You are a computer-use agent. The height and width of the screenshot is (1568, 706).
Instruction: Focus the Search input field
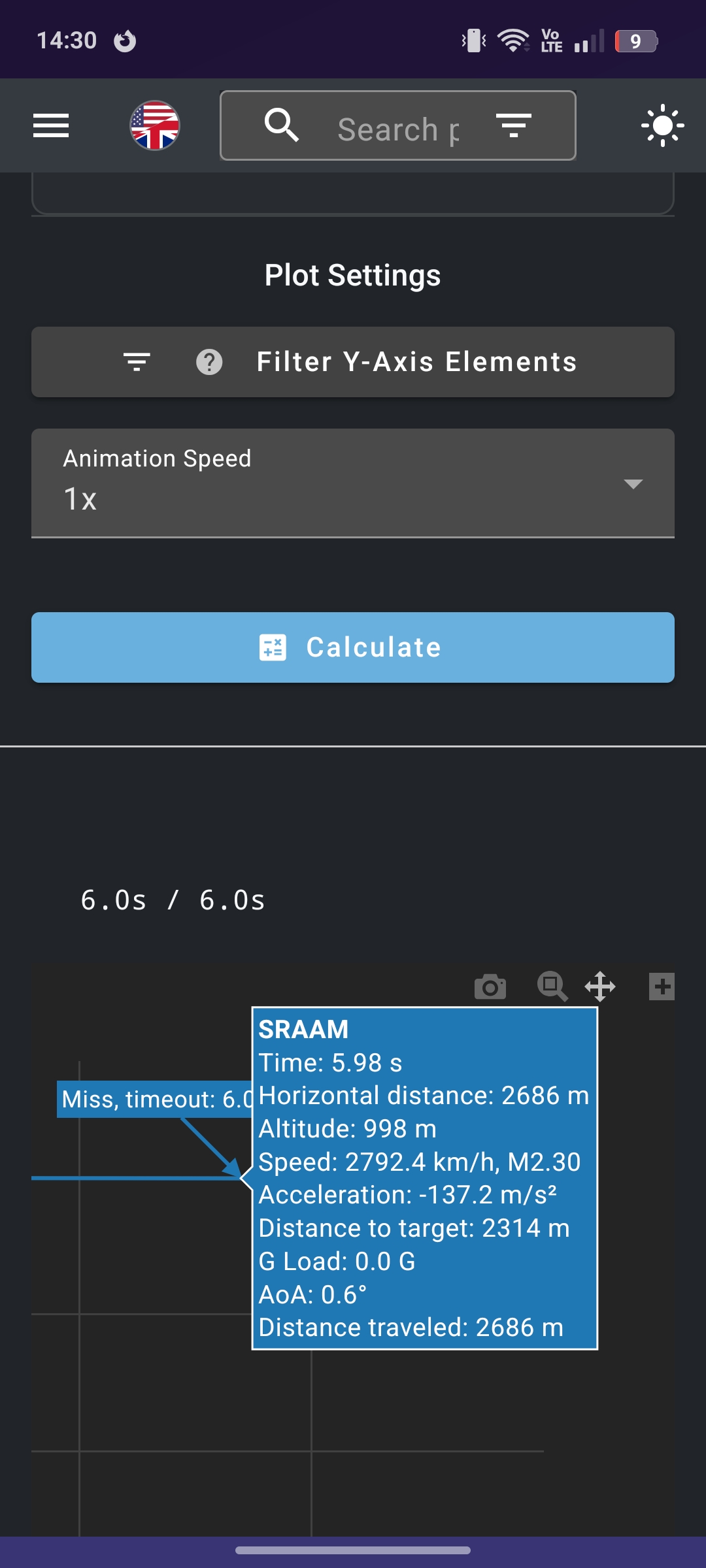pos(399,129)
